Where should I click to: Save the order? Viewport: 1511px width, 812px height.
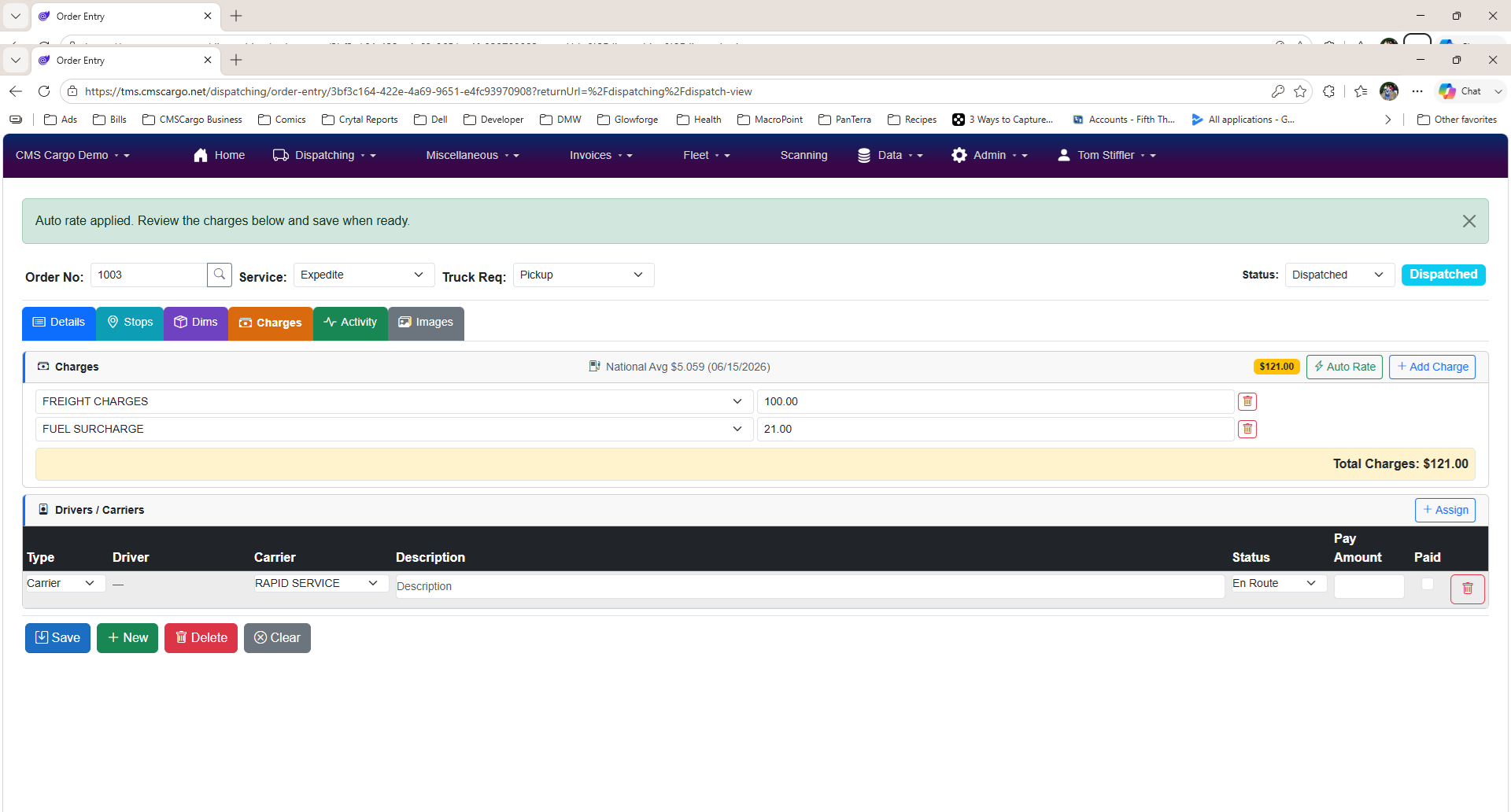57,638
